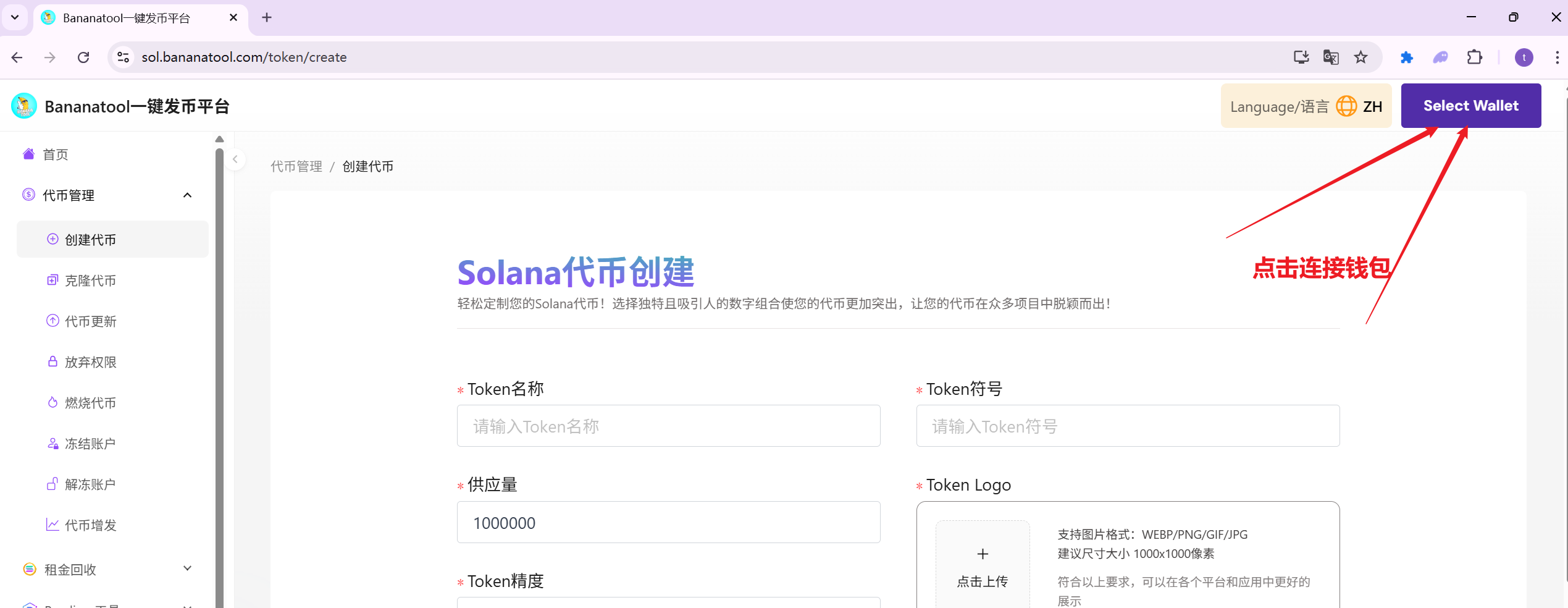The image size is (1568, 608).
Task: Click the 代币增发 chart icon
Action: coord(52,525)
